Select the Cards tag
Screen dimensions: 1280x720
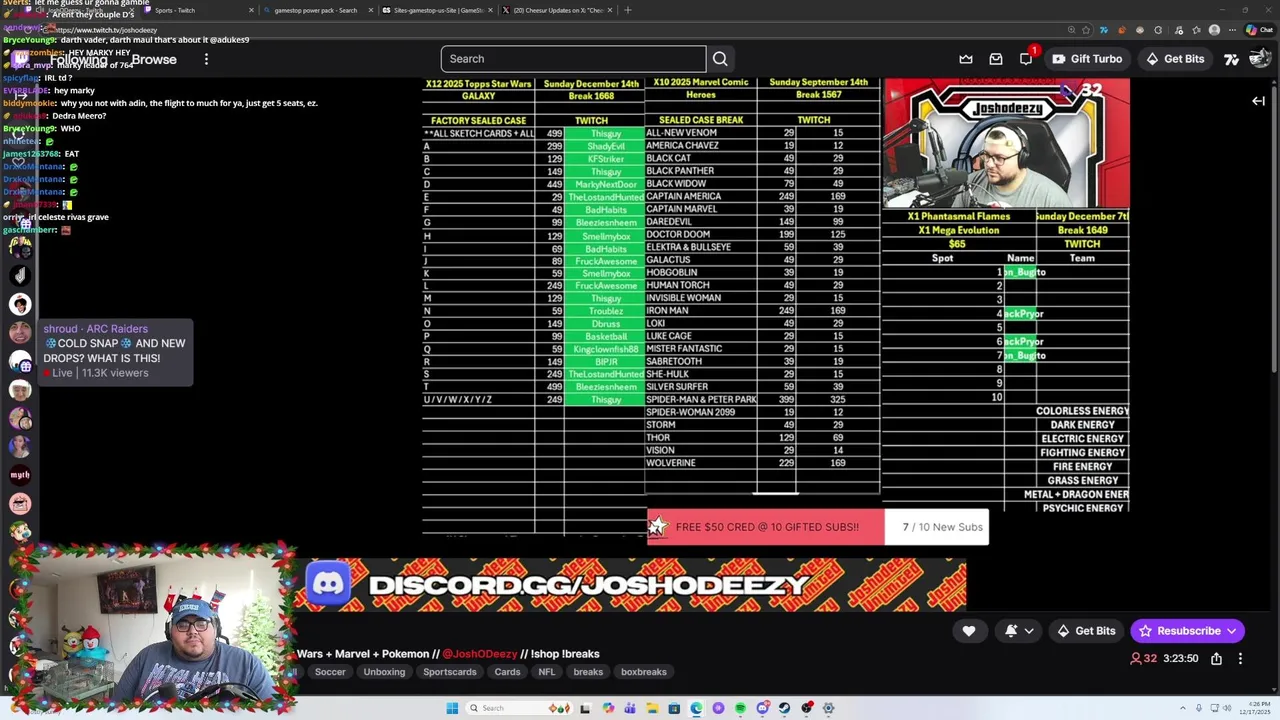click(x=507, y=672)
